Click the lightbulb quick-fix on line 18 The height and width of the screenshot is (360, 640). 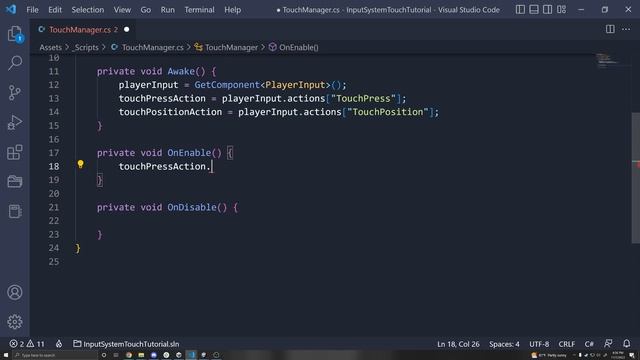point(80,164)
